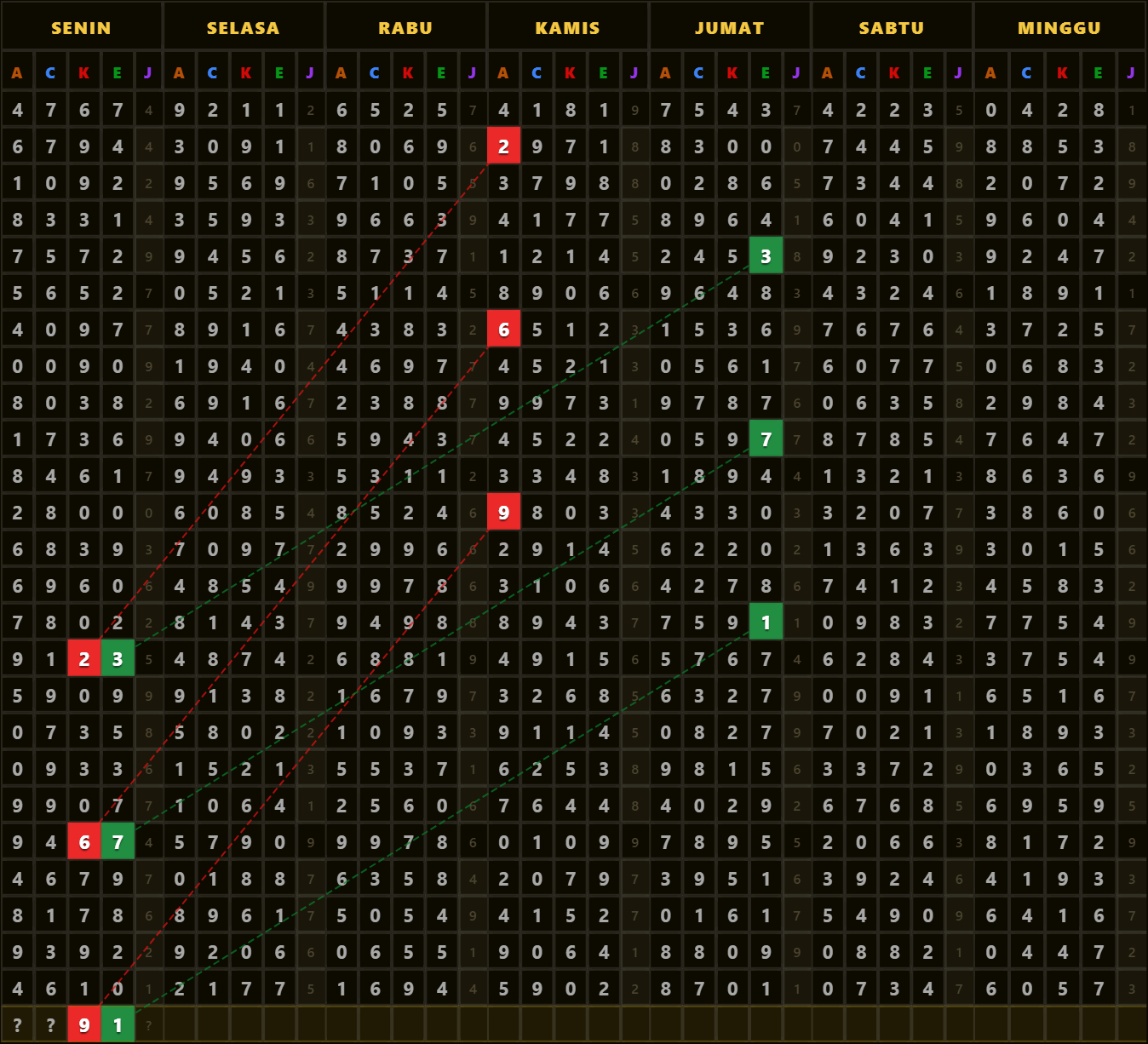This screenshot has width=1148, height=1044.
Task: Select the MINGGU day header
Action: click(x=1059, y=27)
